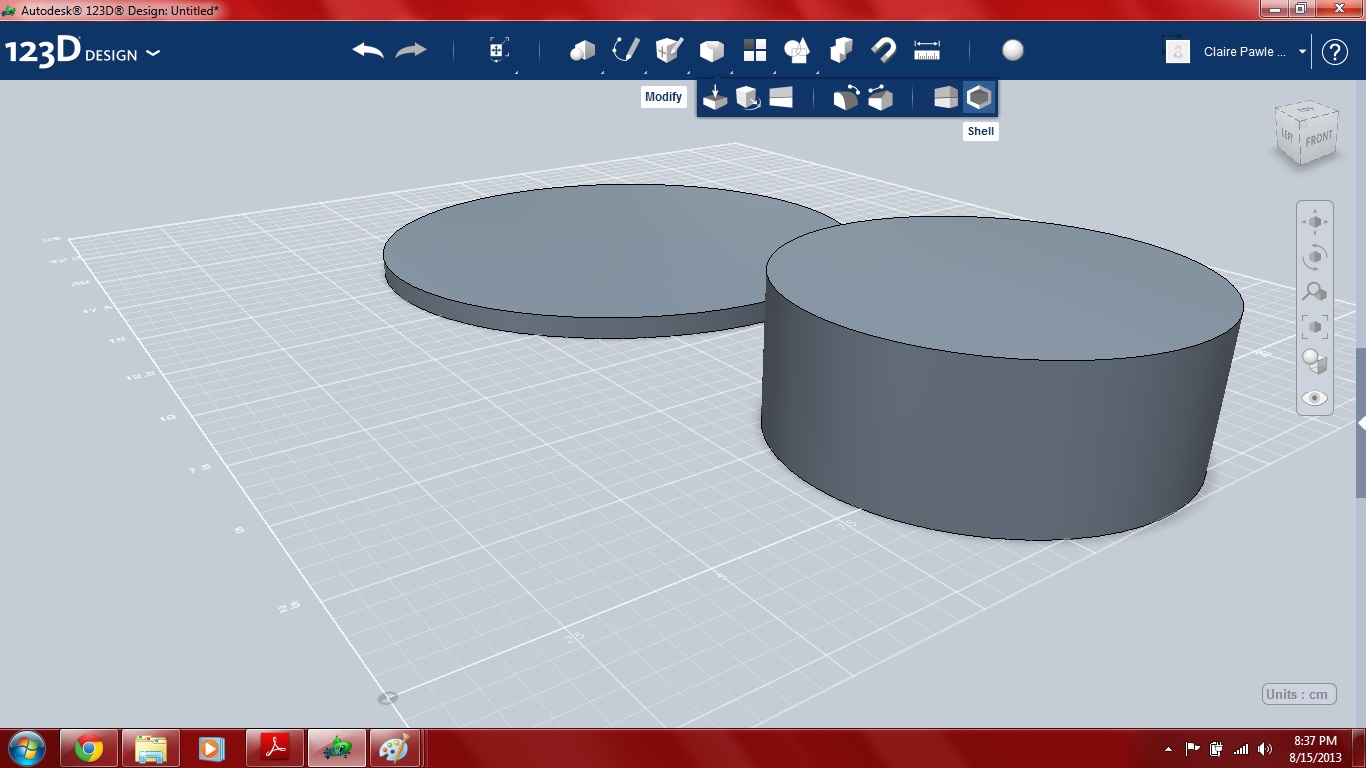Click the Orbit navigation tool
Image resolution: width=1366 pixels, height=768 pixels.
(1314, 257)
